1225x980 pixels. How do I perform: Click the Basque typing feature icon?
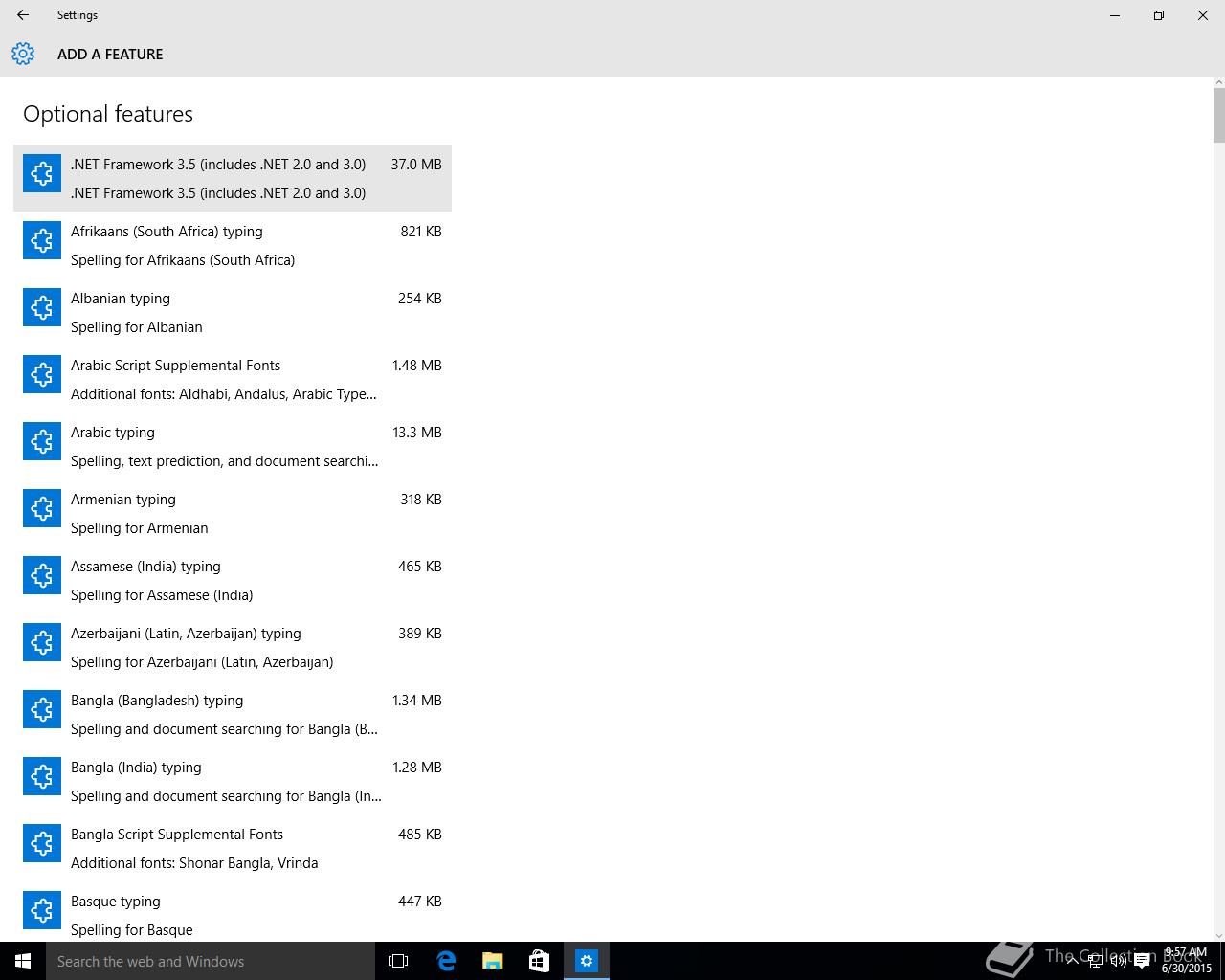coord(42,910)
